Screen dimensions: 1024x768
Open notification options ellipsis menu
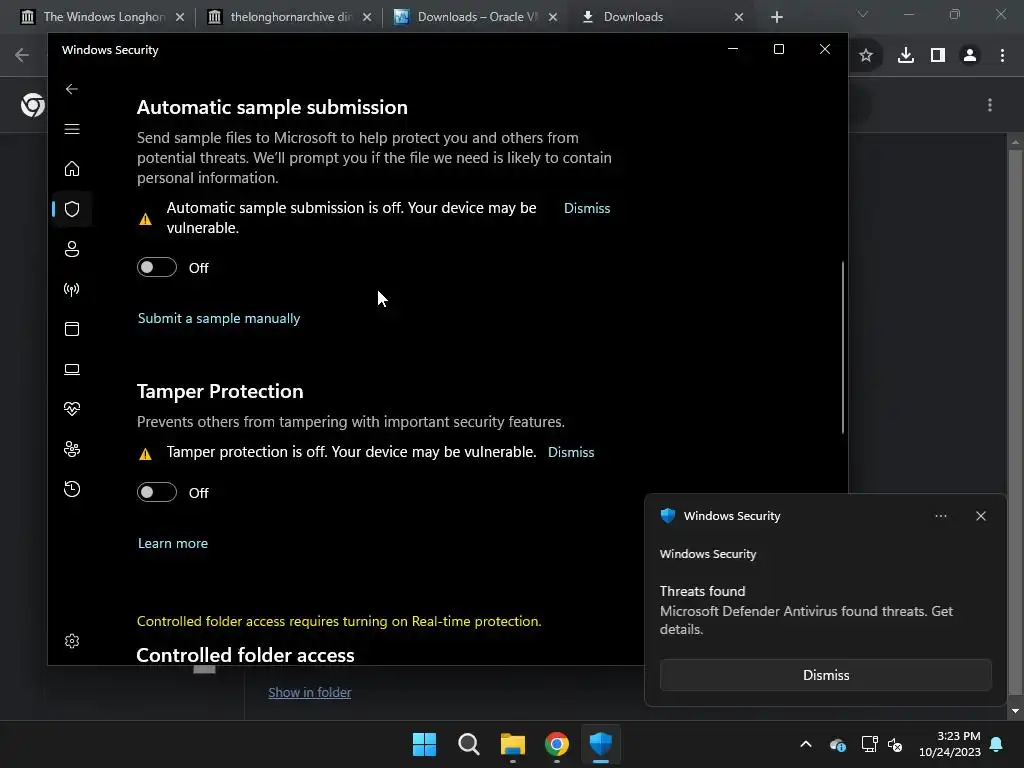click(940, 516)
